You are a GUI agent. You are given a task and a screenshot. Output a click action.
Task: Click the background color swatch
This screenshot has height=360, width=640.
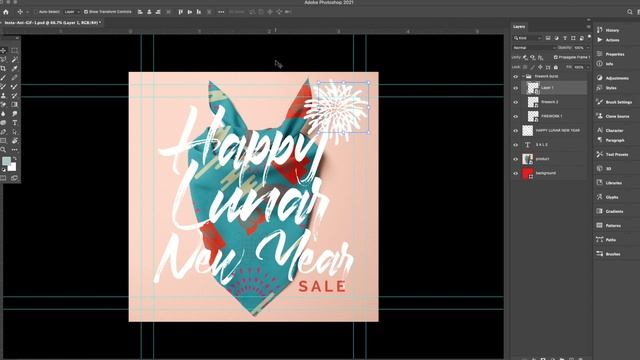[x=13, y=167]
